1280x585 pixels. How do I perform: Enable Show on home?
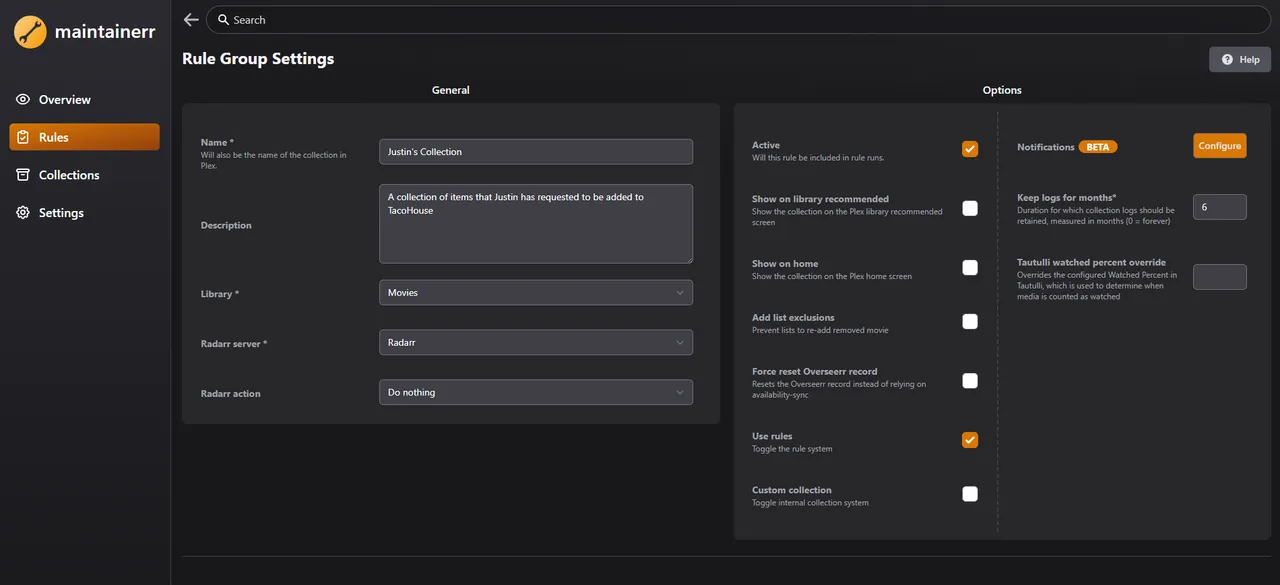coord(969,267)
